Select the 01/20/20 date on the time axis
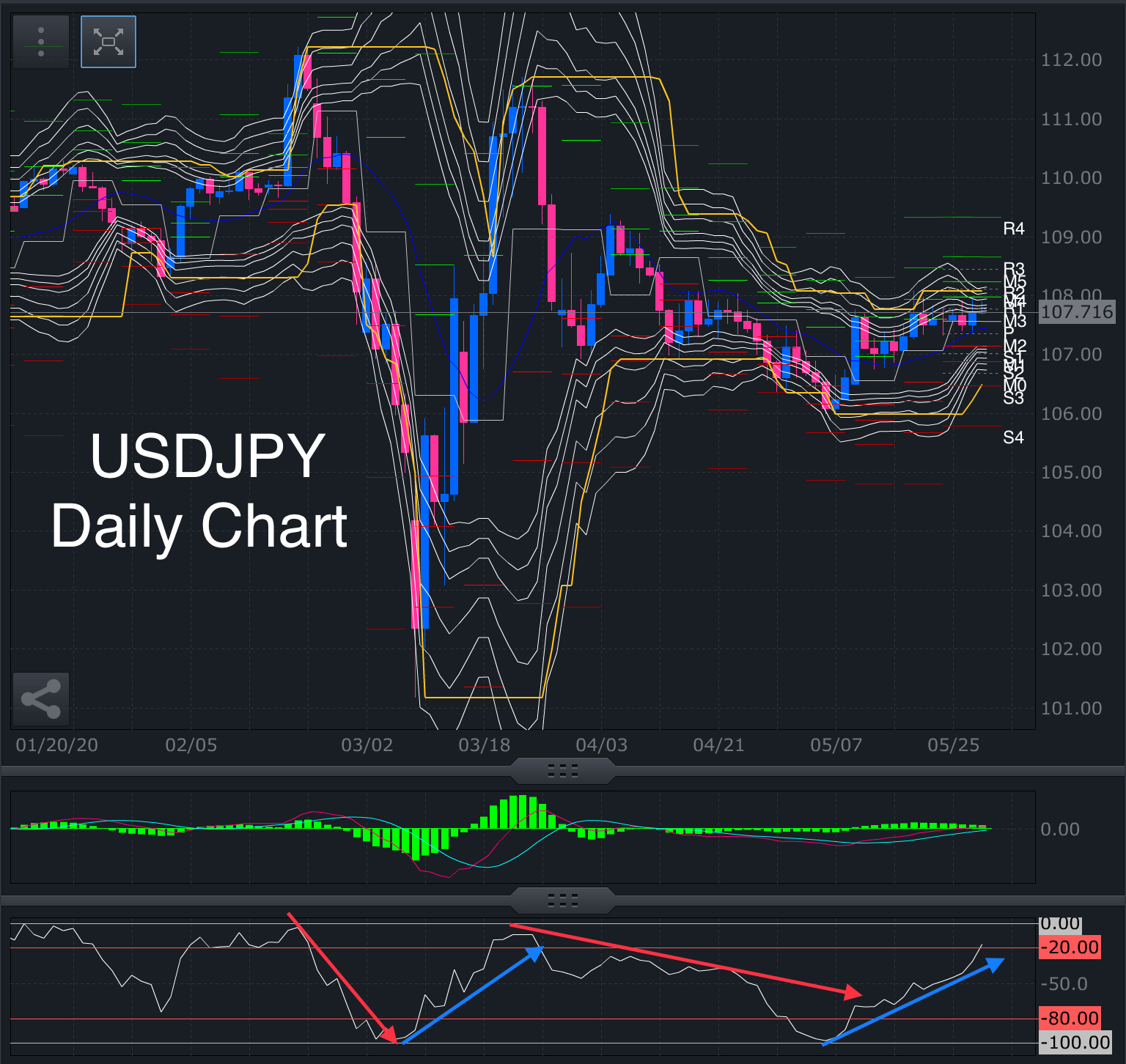Viewport: 1126px width, 1064px height. (57, 745)
